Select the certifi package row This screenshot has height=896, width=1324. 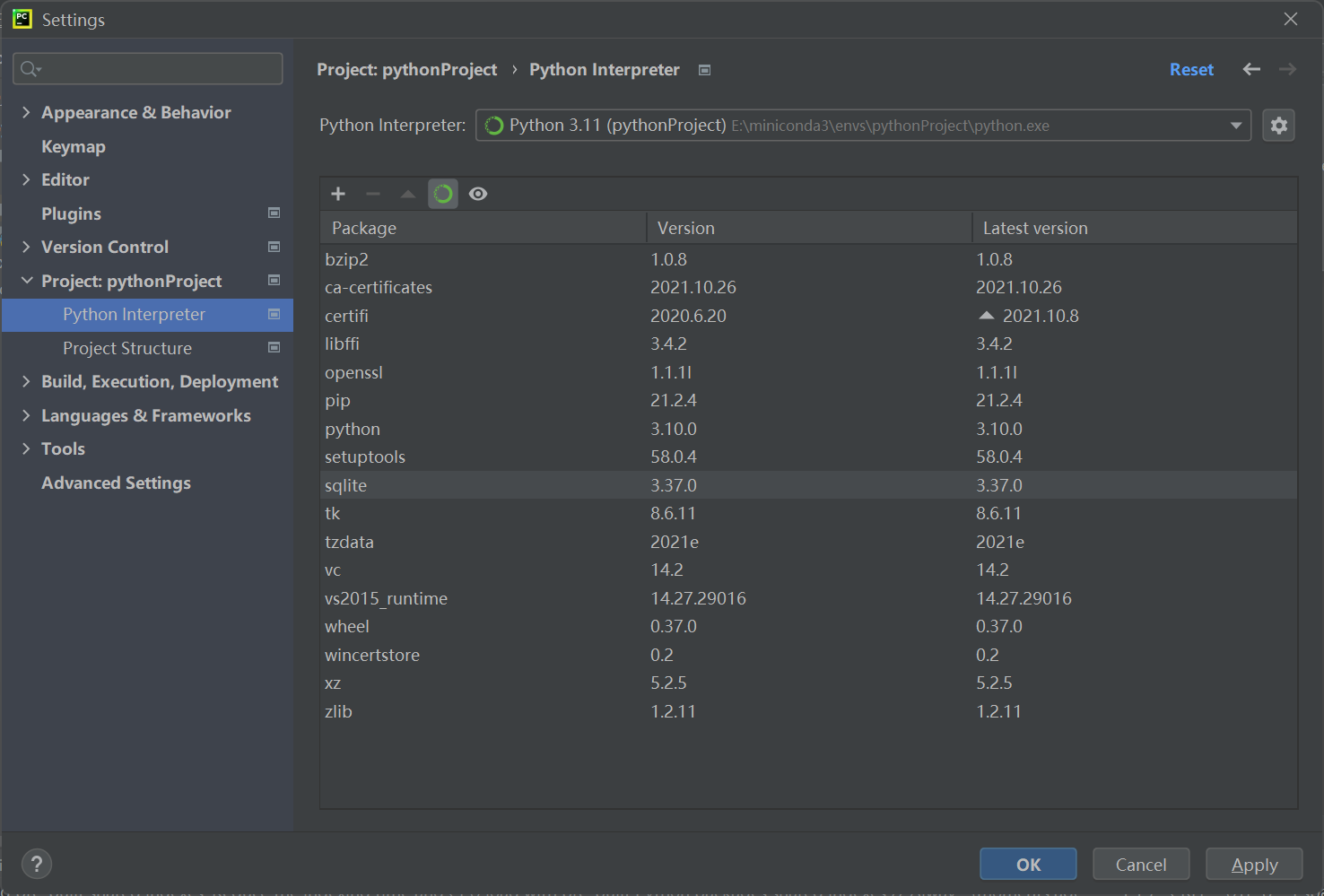[538, 315]
